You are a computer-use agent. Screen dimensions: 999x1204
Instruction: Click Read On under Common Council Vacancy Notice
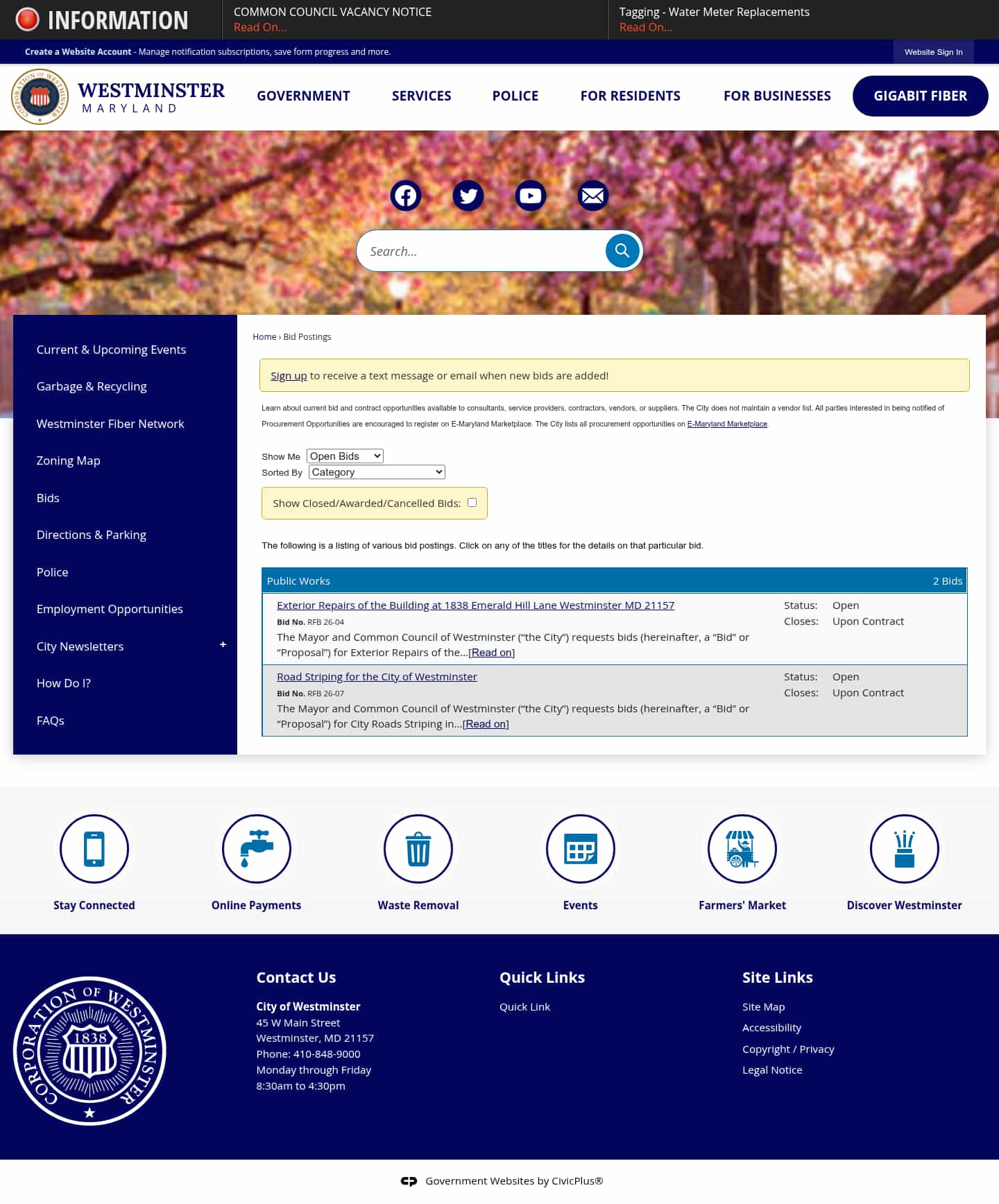[x=260, y=27]
